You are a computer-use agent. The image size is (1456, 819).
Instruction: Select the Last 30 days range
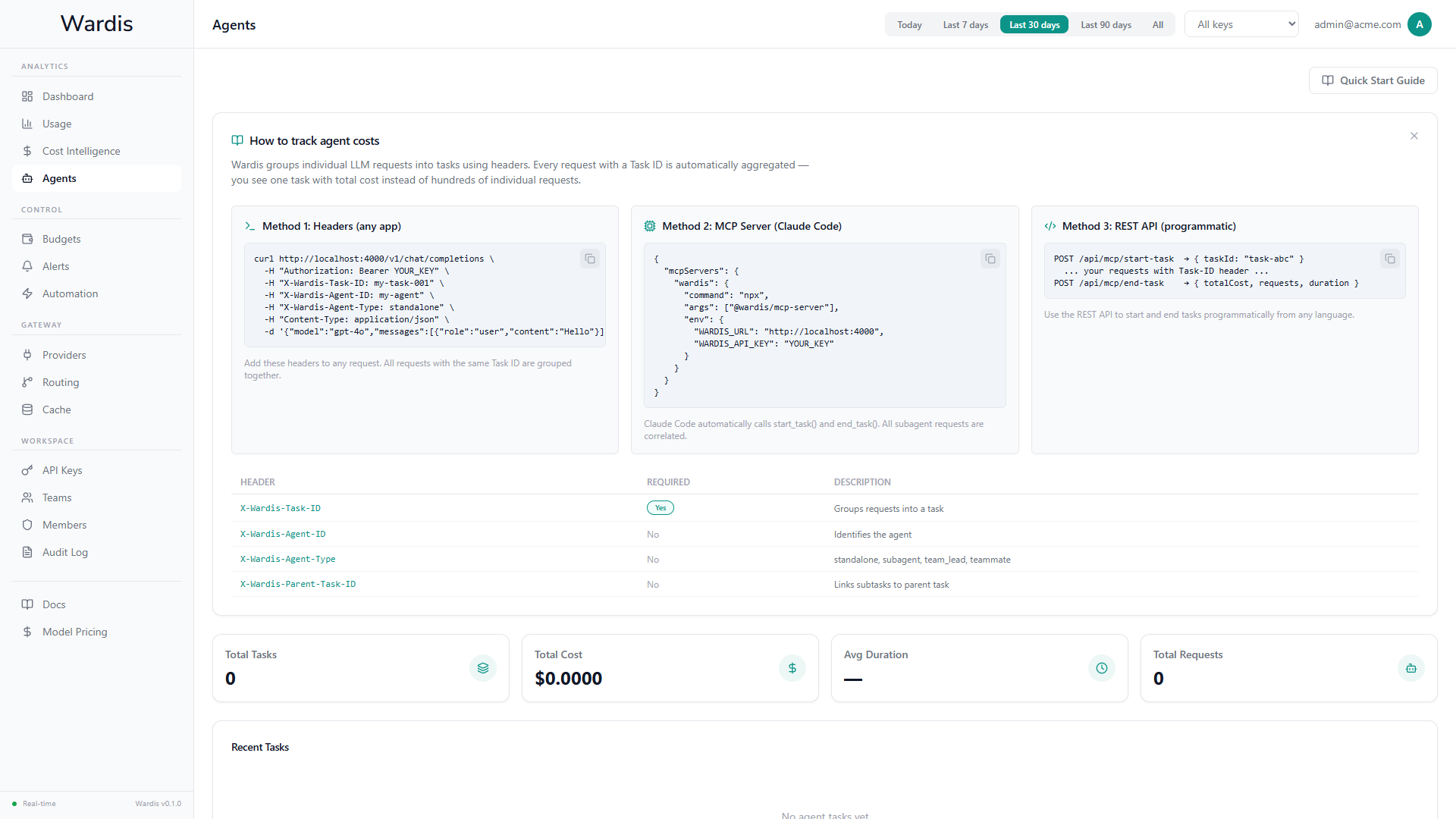1034,25
